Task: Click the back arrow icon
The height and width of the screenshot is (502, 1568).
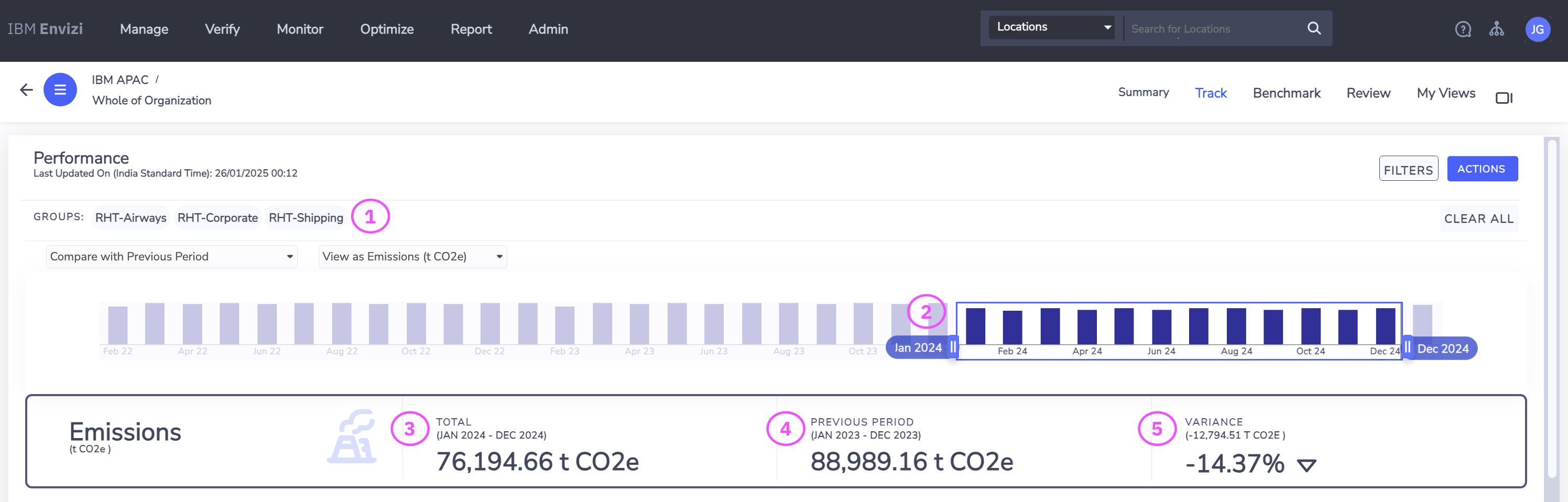Action: [x=26, y=90]
